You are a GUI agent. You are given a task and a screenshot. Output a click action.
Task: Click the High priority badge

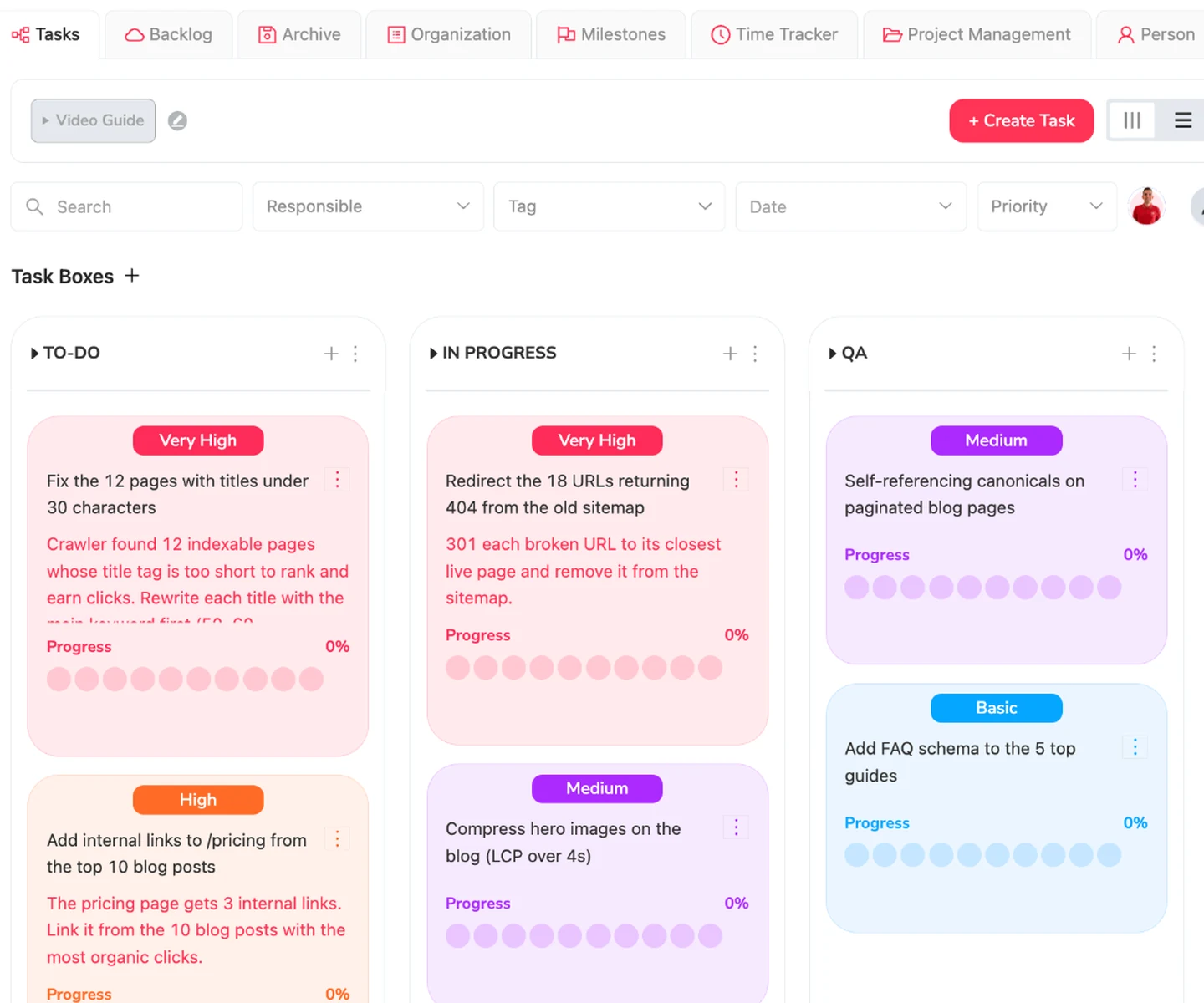(x=198, y=800)
